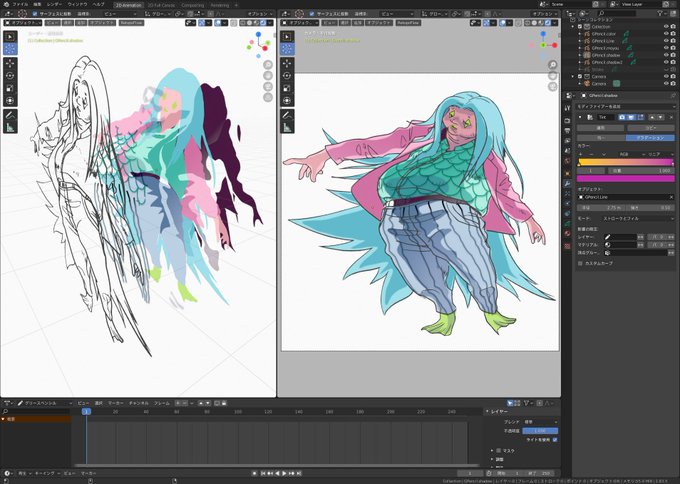Click the magenta color swatch below the ramp

tap(625, 179)
